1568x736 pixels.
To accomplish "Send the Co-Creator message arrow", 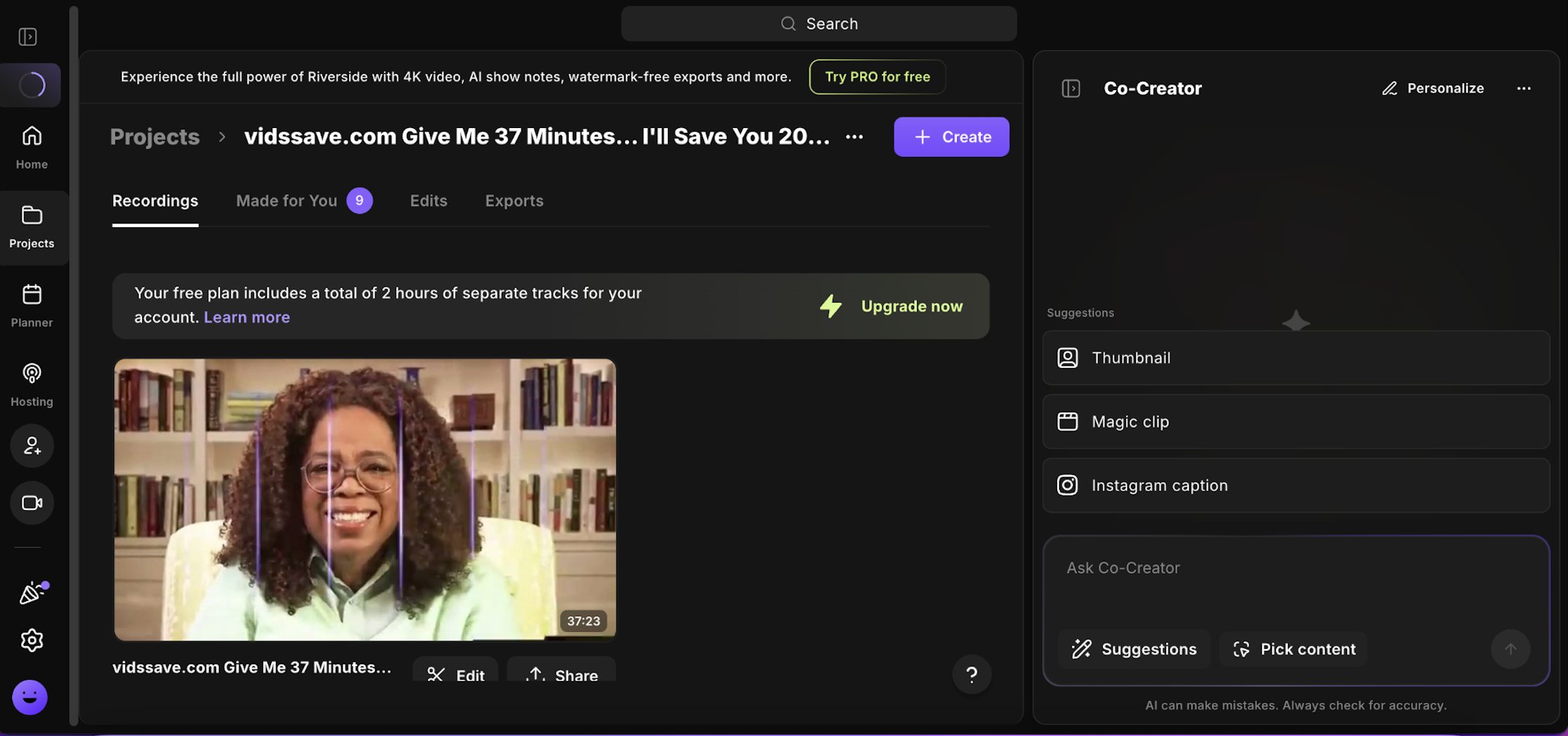I will point(1510,649).
